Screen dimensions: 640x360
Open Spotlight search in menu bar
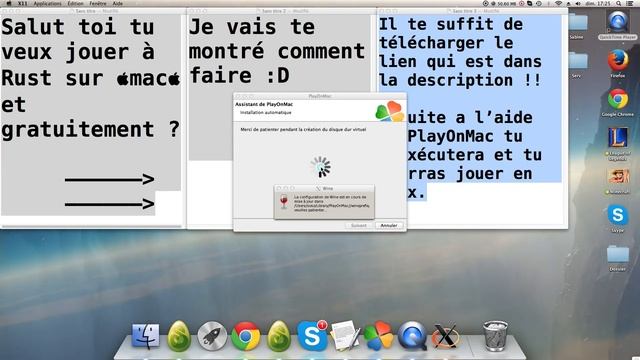coord(619,3)
